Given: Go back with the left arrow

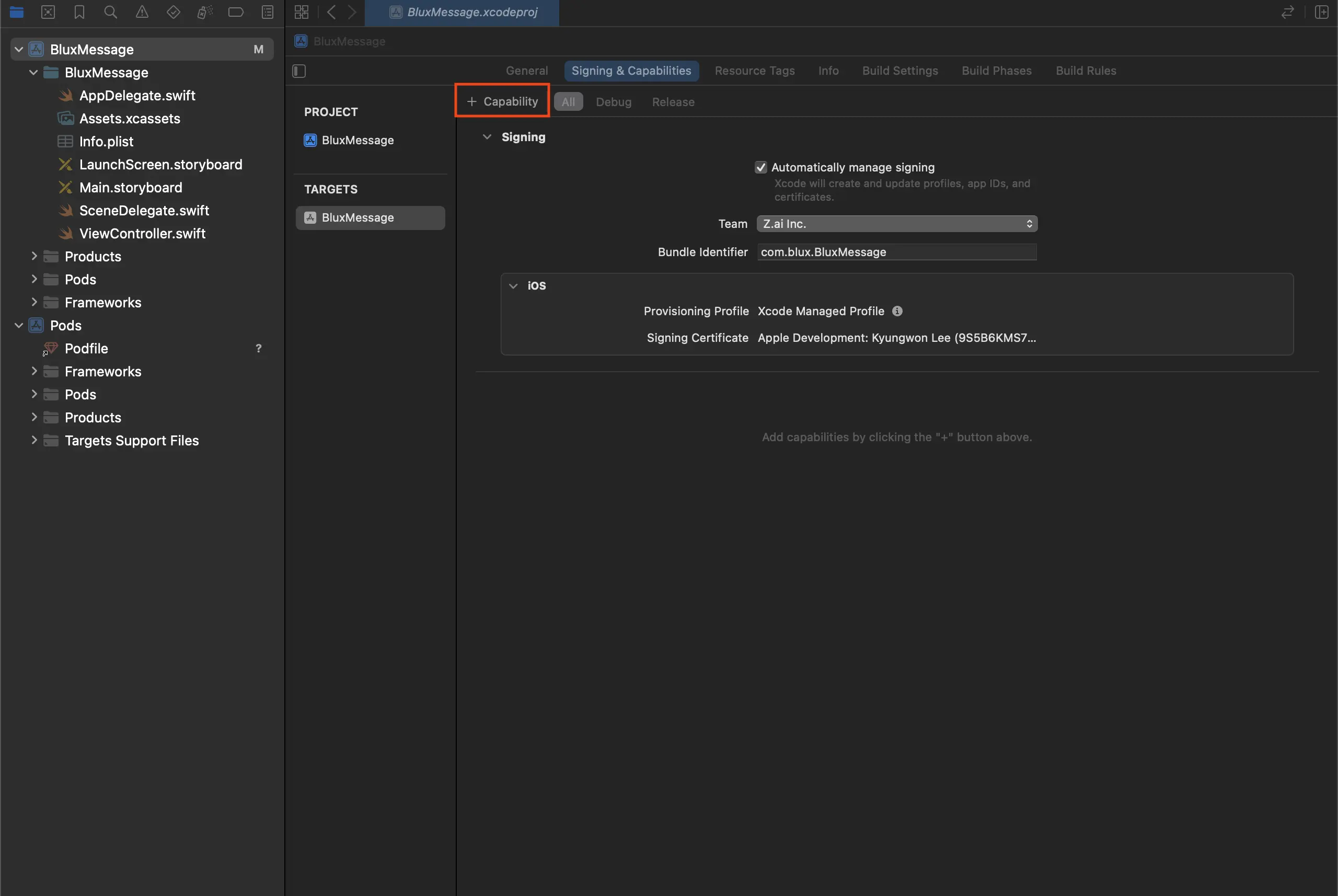Looking at the screenshot, I should 331,12.
